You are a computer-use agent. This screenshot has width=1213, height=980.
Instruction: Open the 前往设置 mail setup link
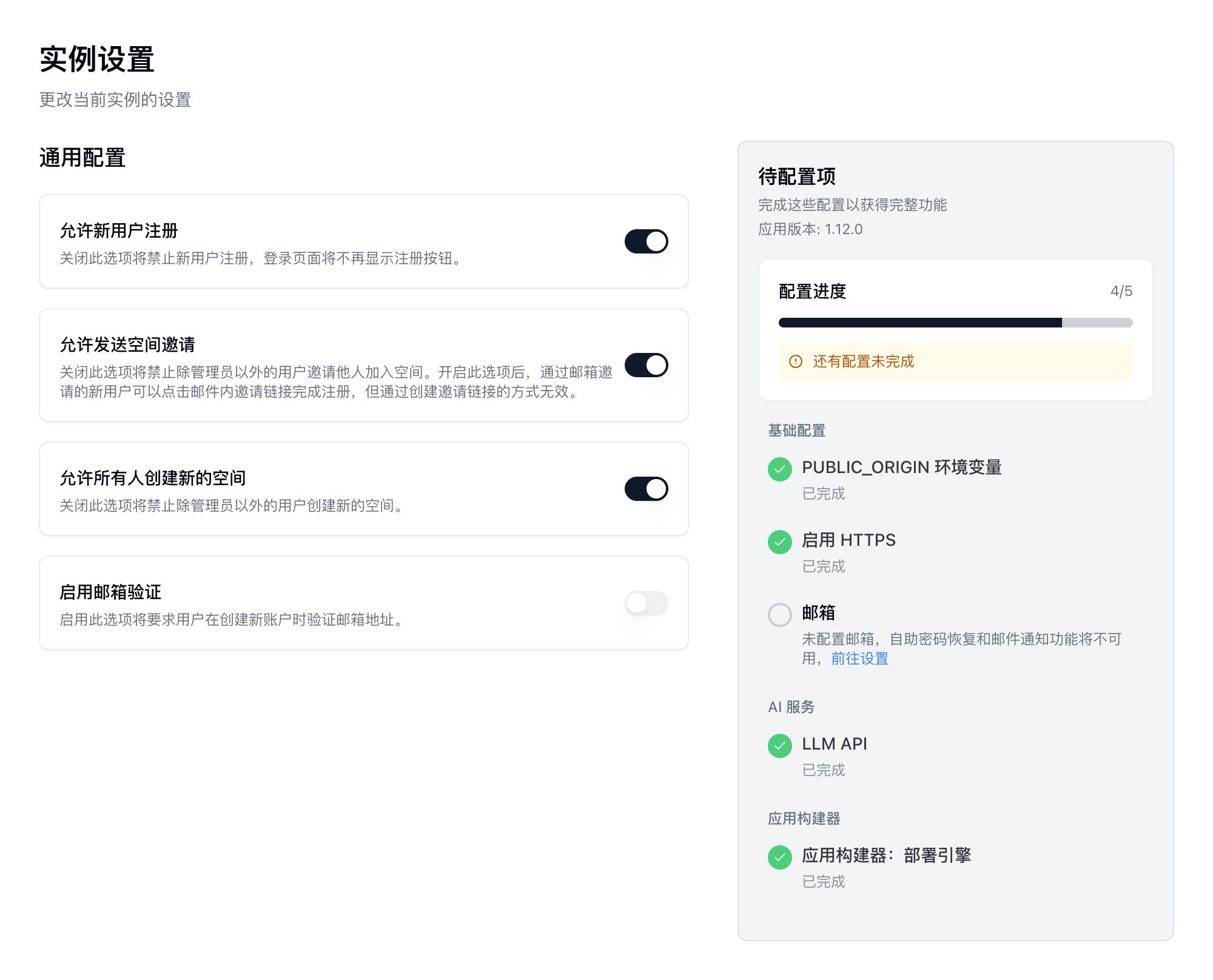tap(859, 659)
